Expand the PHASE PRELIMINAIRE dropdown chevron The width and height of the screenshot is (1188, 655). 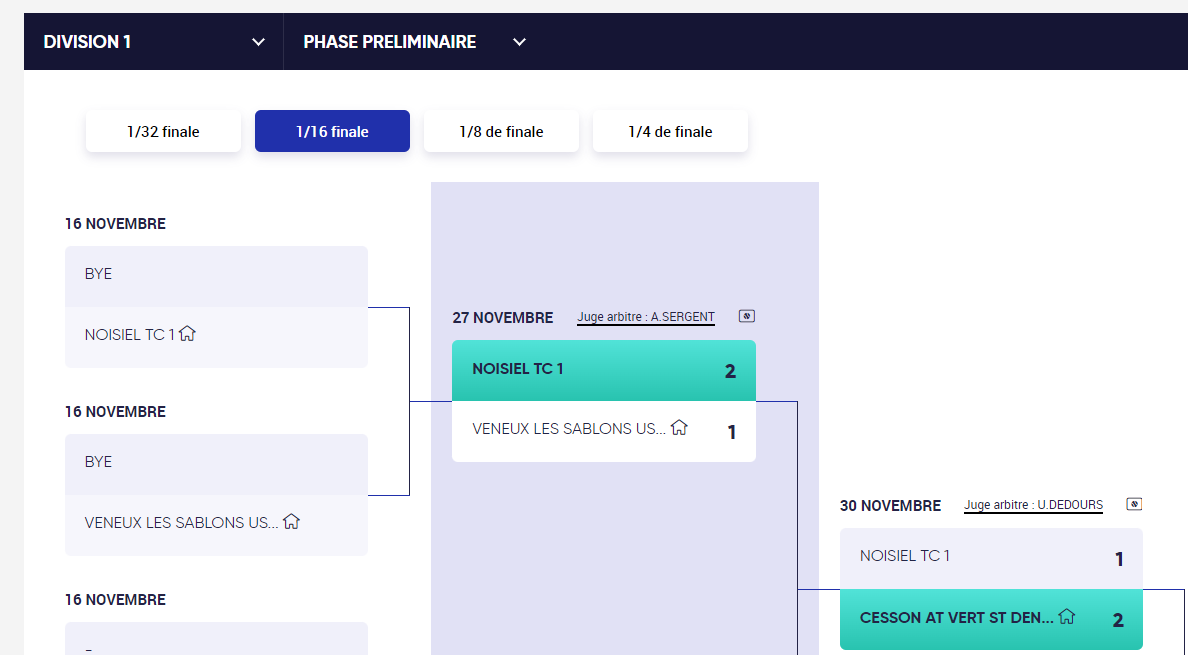tap(519, 42)
